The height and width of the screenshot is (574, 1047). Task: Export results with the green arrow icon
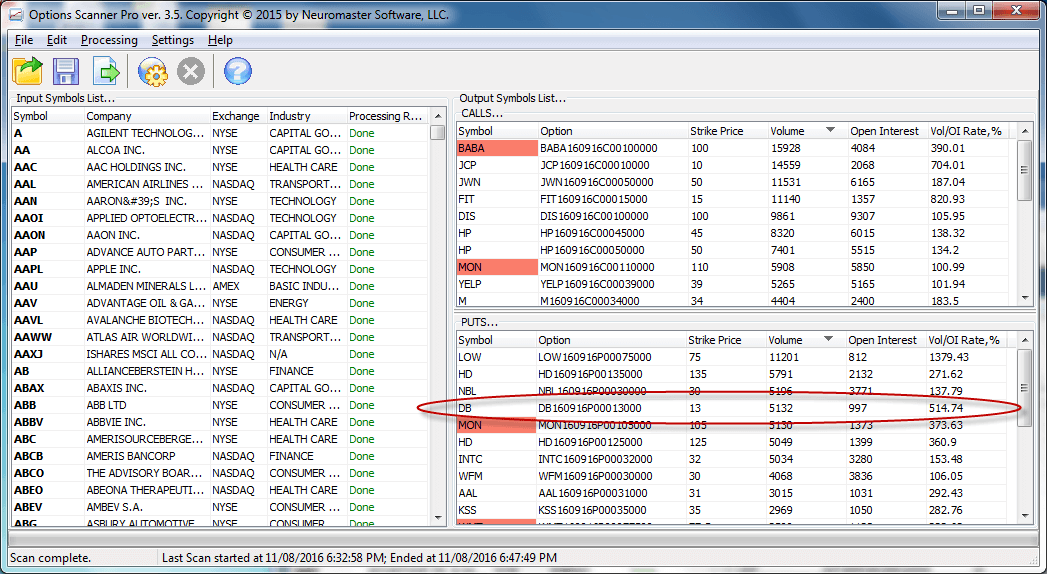[x=106, y=71]
